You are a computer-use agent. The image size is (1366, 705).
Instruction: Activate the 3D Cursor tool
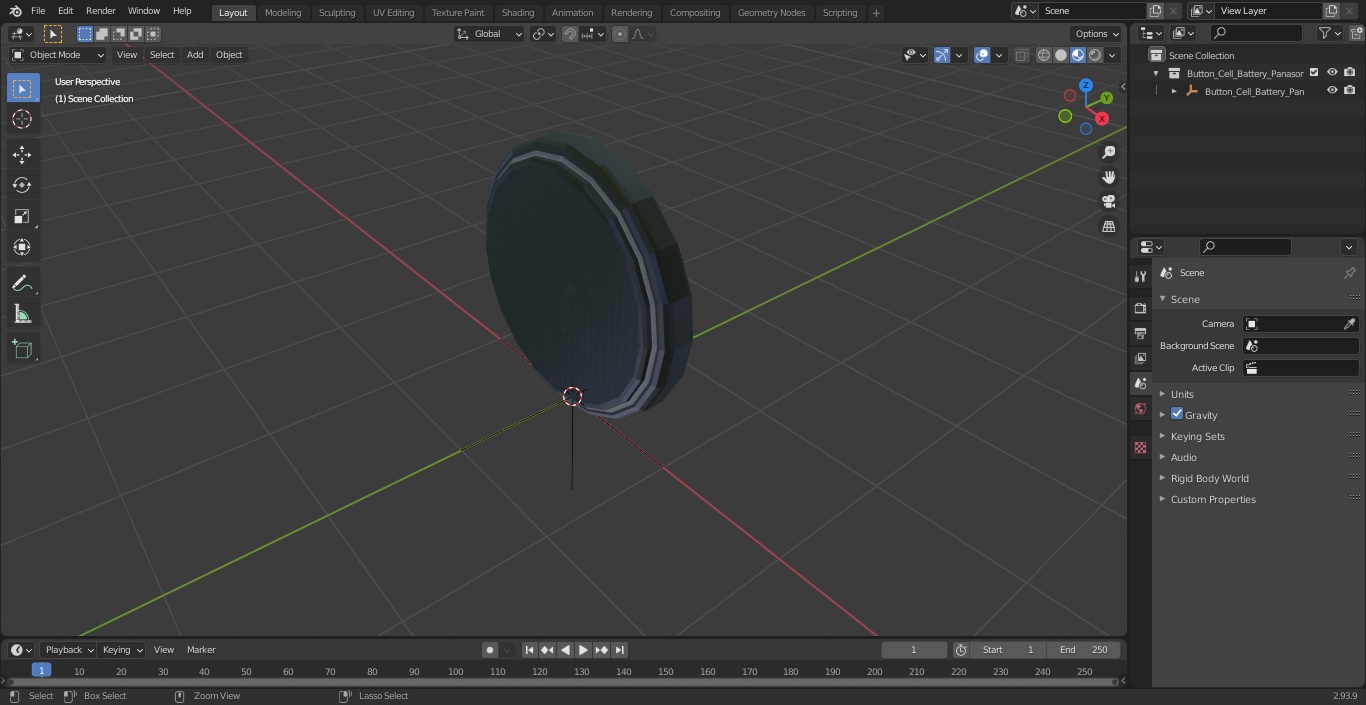point(22,119)
